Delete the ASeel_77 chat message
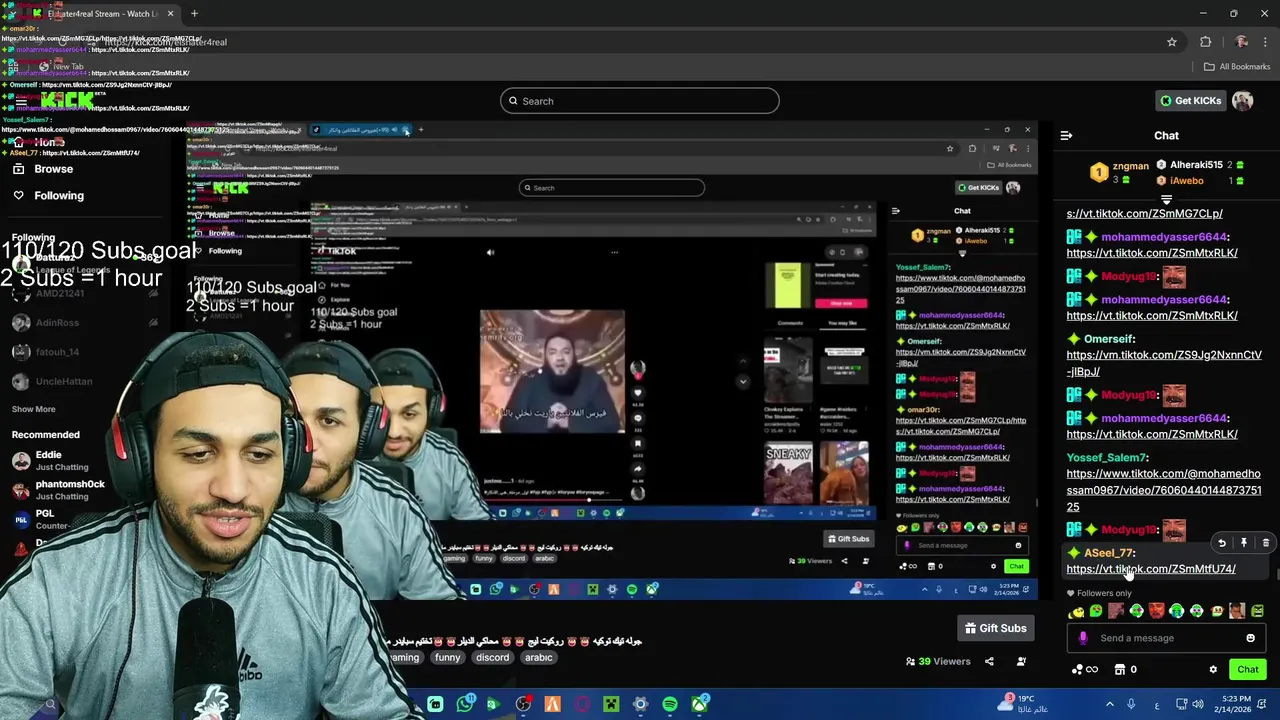1280x720 pixels. coord(1265,543)
